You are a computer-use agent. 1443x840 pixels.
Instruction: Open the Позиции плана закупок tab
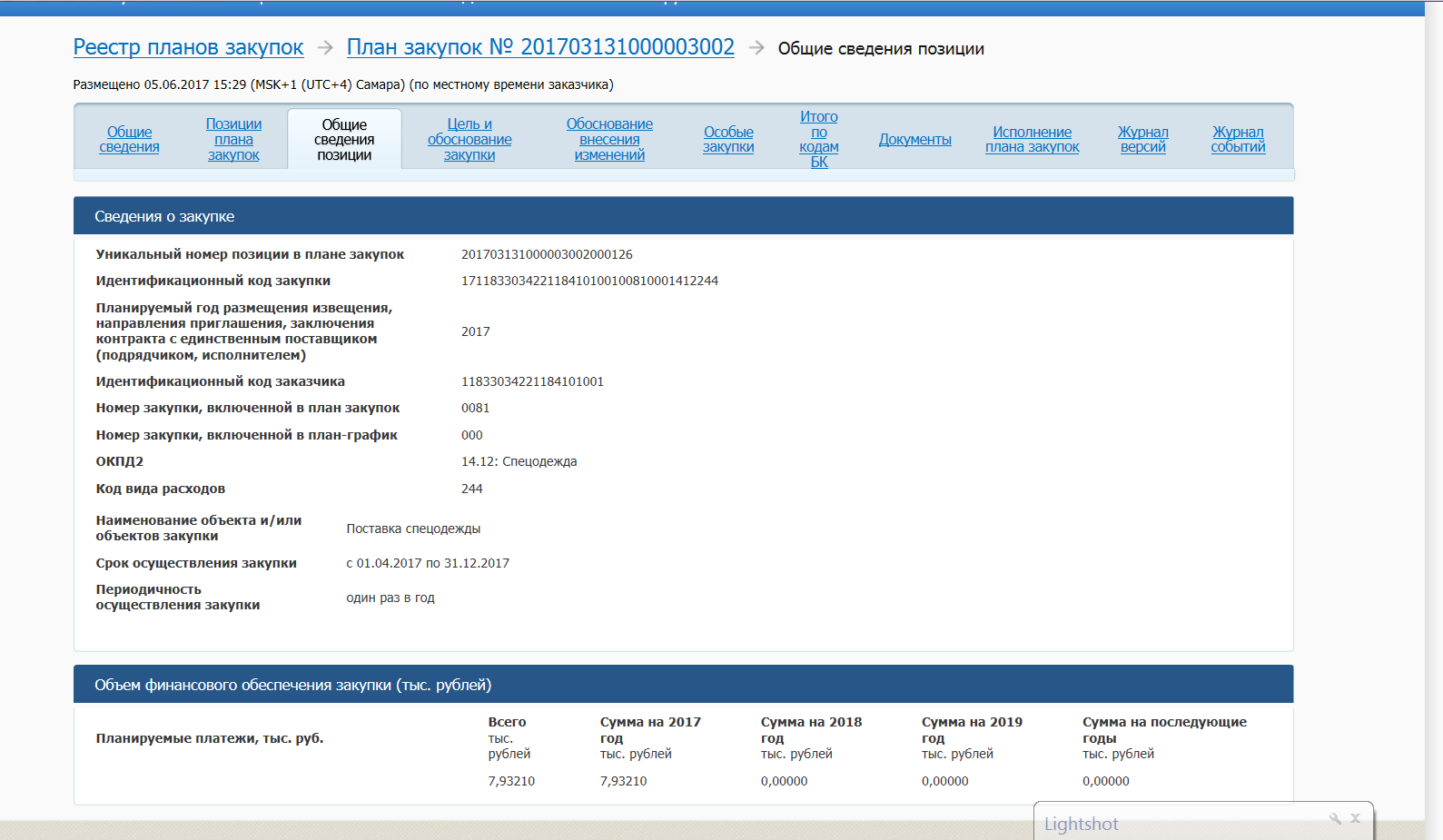(233, 140)
